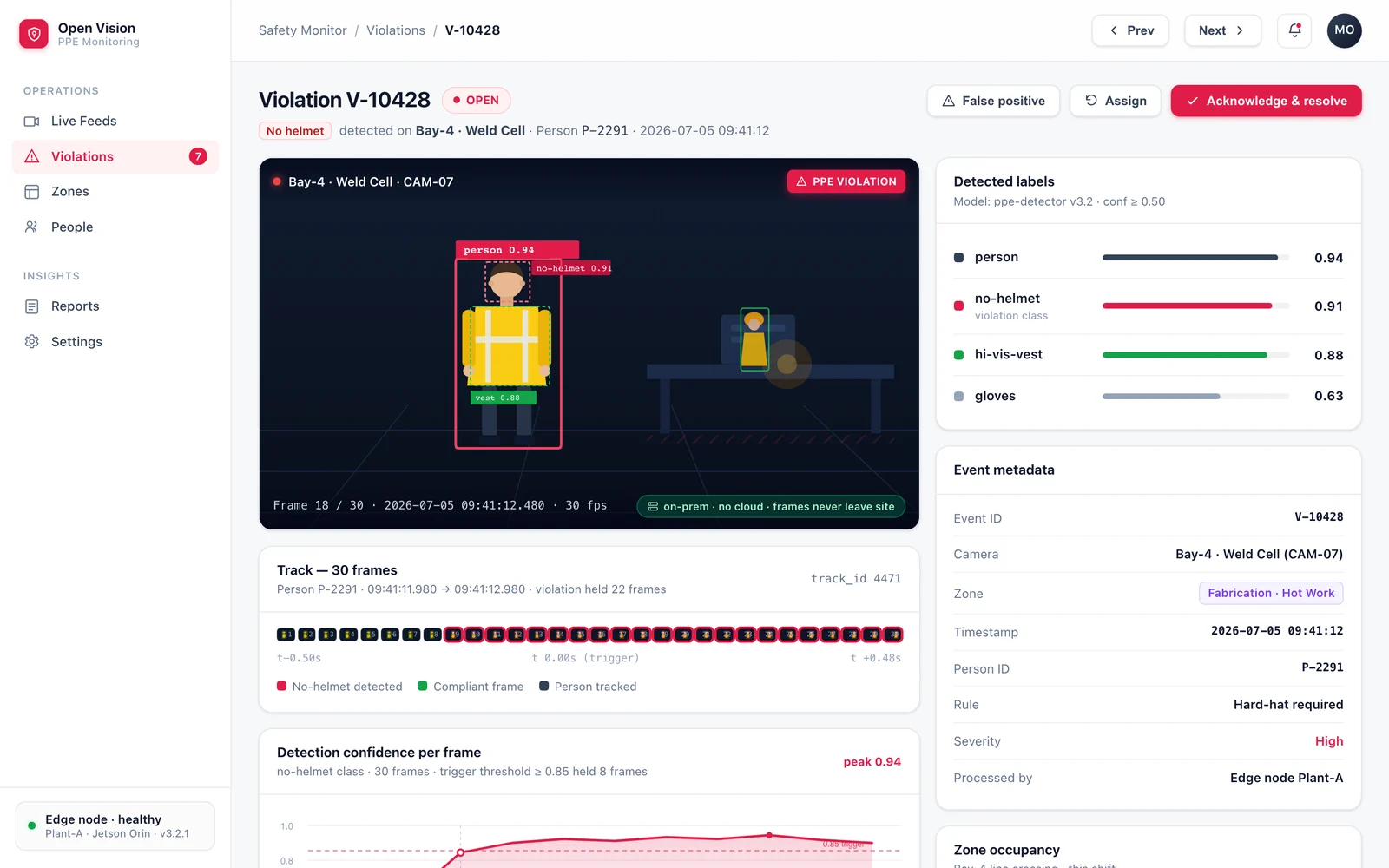The width and height of the screenshot is (1389, 868).
Task: Click the Assign button
Action: point(1116,101)
